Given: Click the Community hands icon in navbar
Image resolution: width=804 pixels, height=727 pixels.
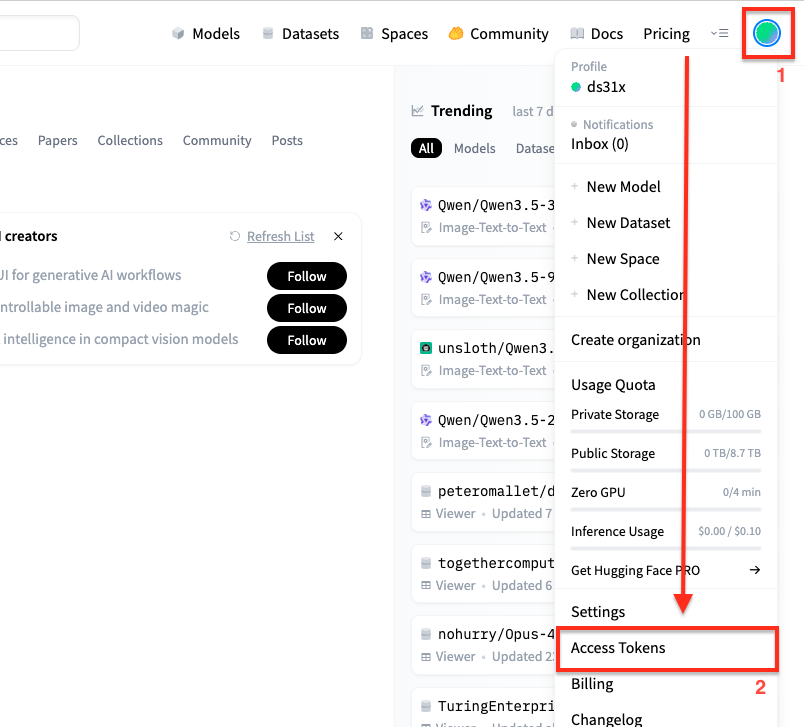Looking at the screenshot, I should 455,33.
